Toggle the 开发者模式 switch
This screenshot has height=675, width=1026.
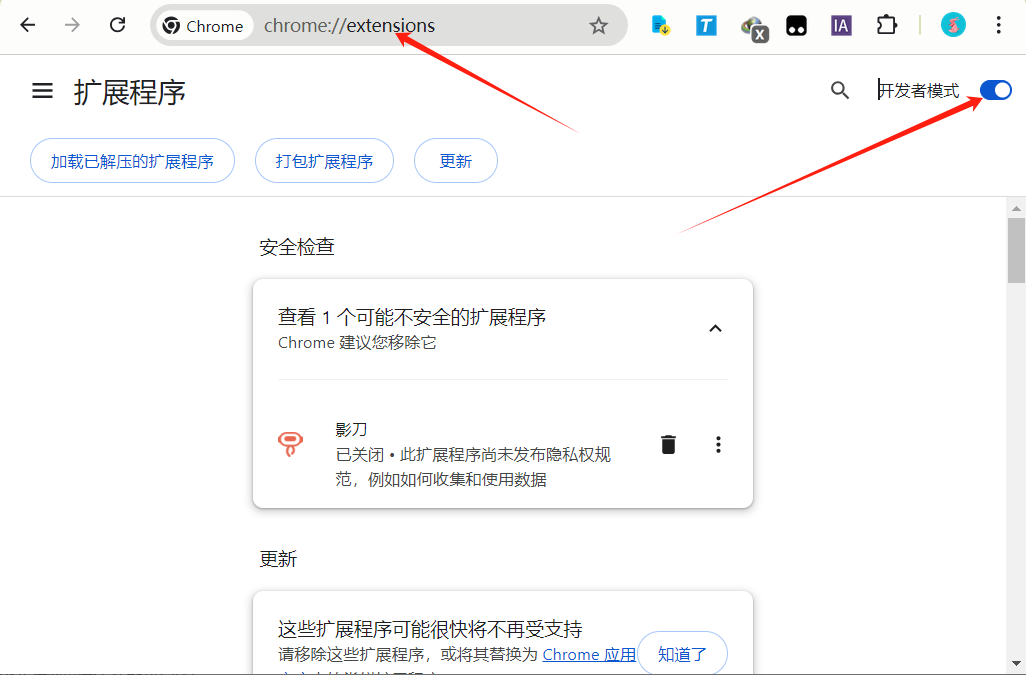pyautogui.click(x=995, y=90)
